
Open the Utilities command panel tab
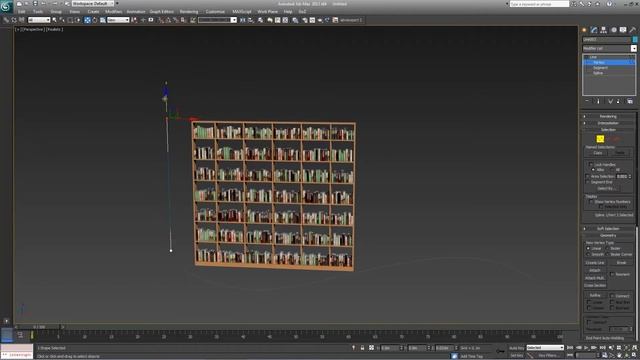[633, 30]
